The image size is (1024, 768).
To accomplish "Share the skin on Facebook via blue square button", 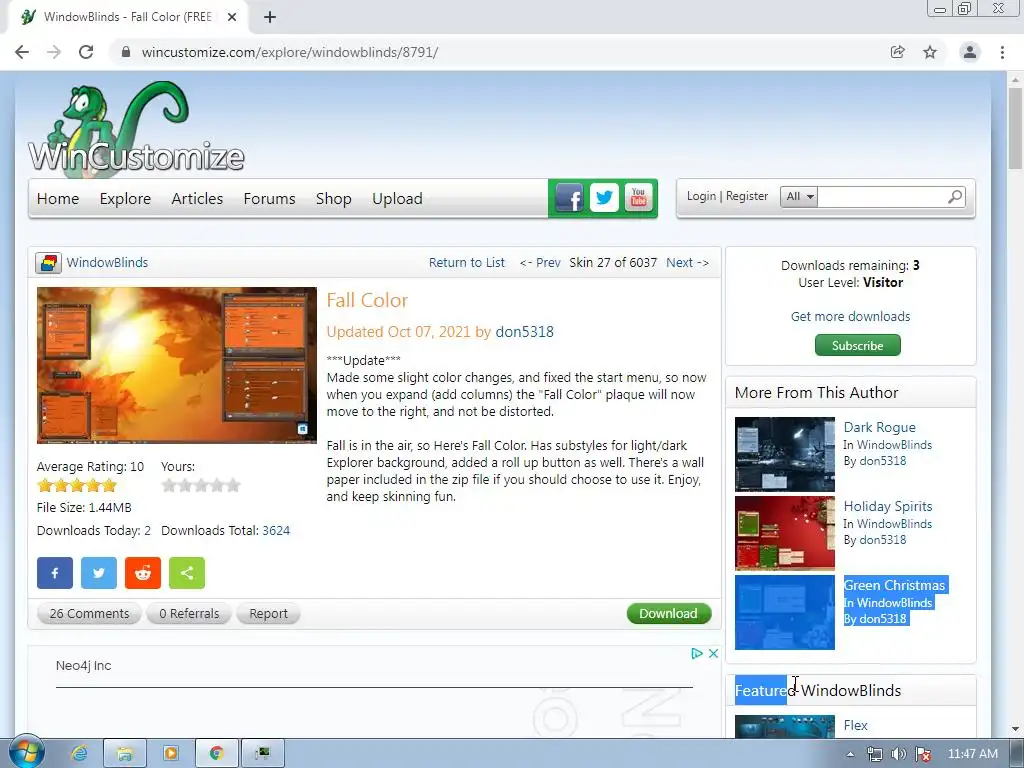I will (55, 573).
